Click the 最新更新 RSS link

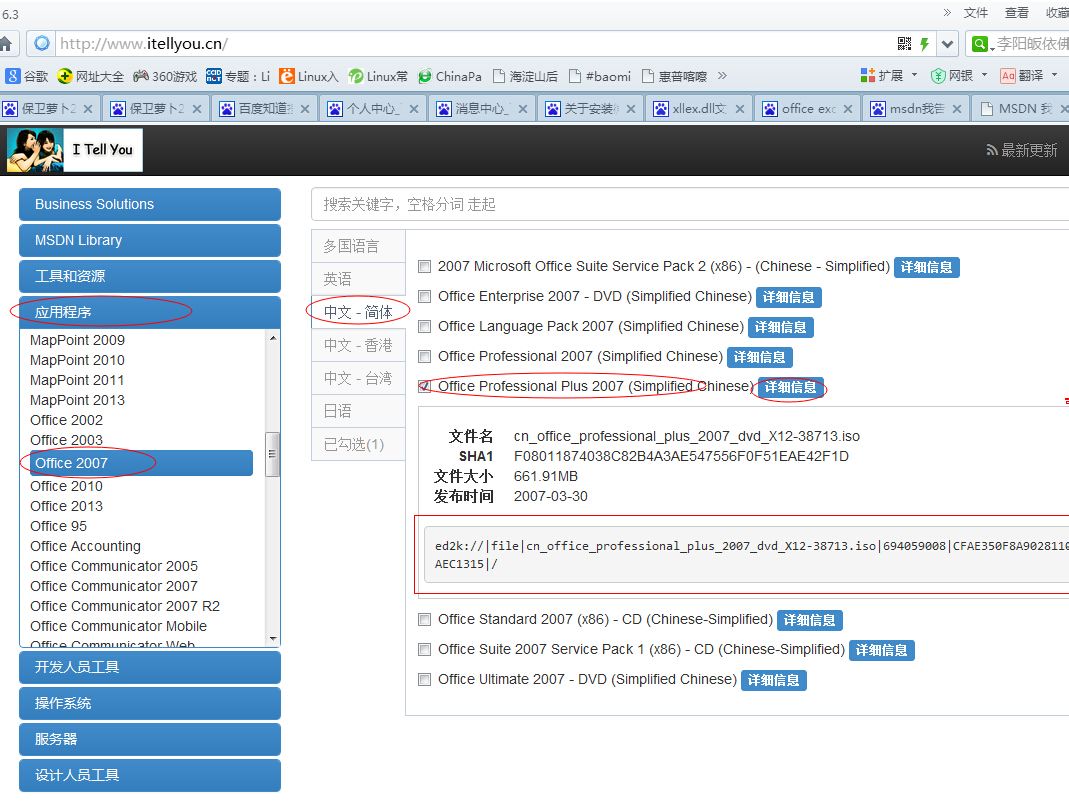[x=1021, y=150]
